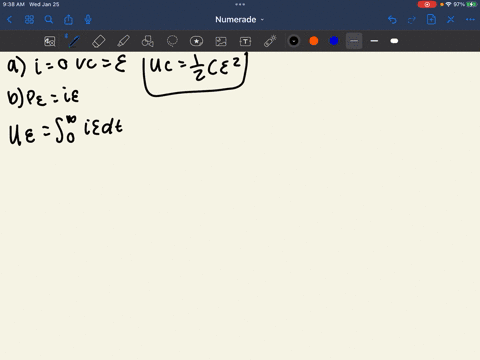Go back with the left chevron
The image size is (480, 360).
pyautogui.click(x=9, y=20)
